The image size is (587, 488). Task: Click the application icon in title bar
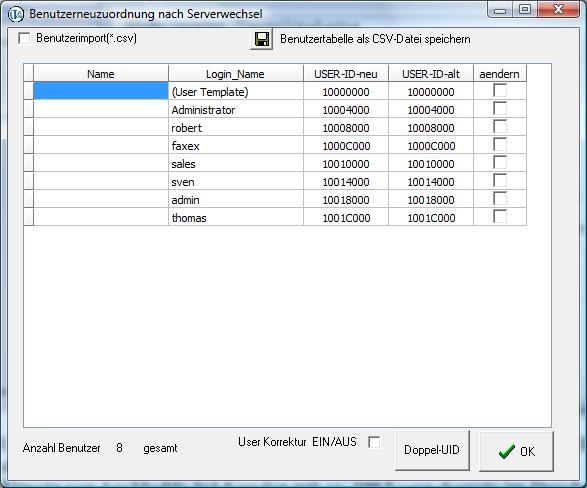(x=16, y=14)
